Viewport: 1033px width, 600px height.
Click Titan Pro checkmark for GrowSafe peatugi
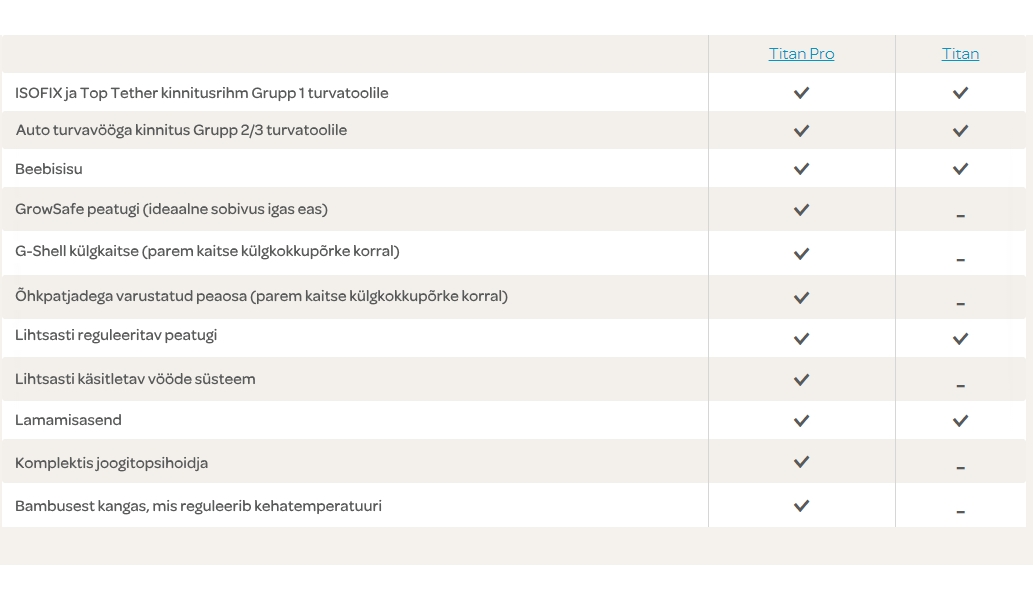(x=801, y=210)
